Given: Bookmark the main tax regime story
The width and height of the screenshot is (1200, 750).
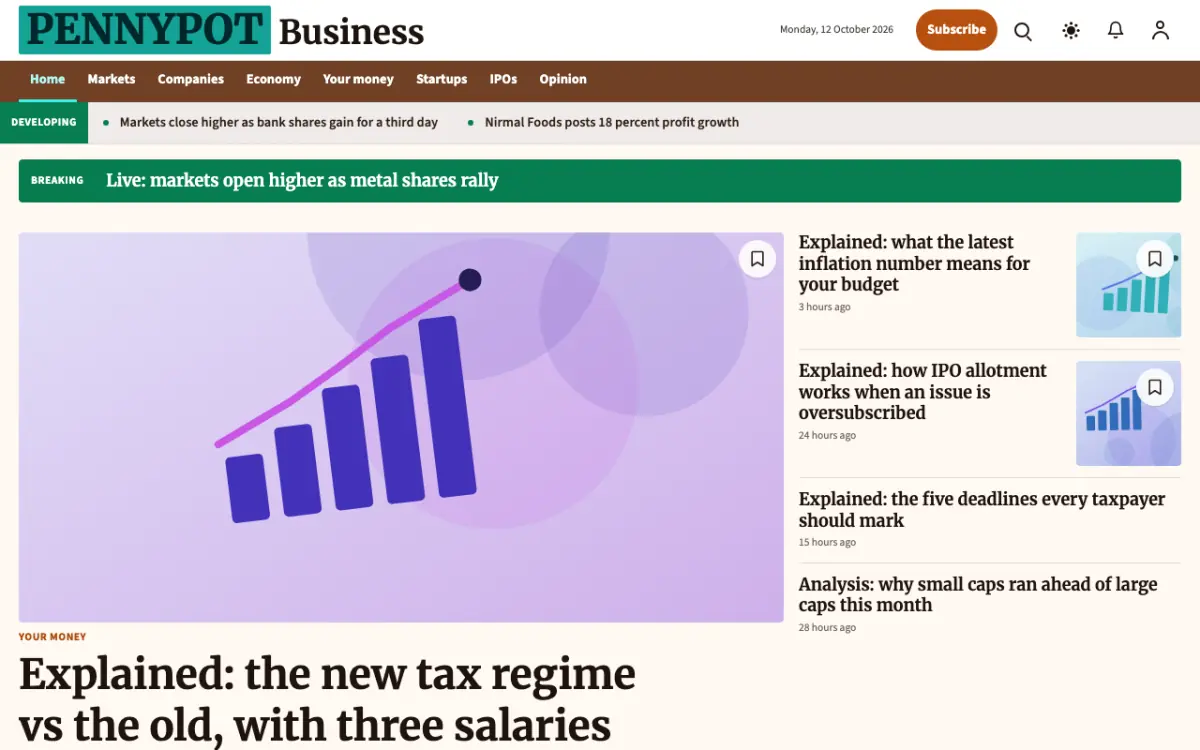Looking at the screenshot, I should pyautogui.click(x=757, y=259).
